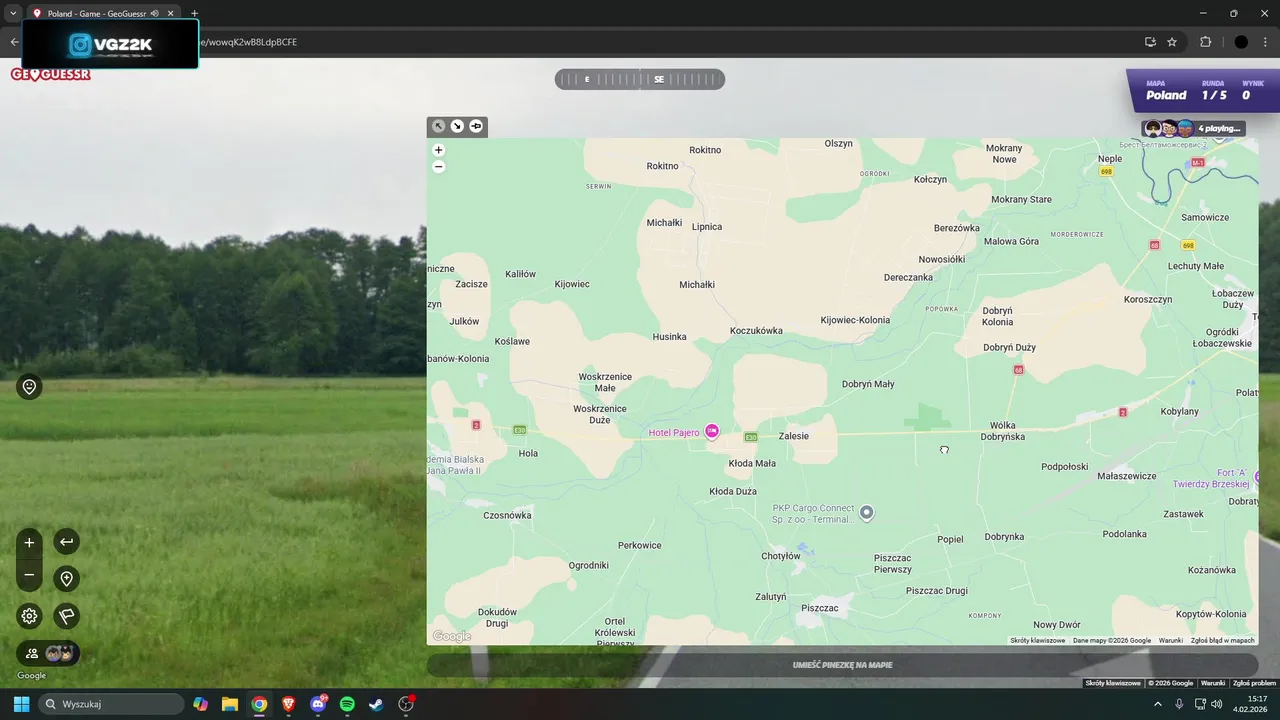Set a checkpoint with pin-plus icon

(66, 579)
